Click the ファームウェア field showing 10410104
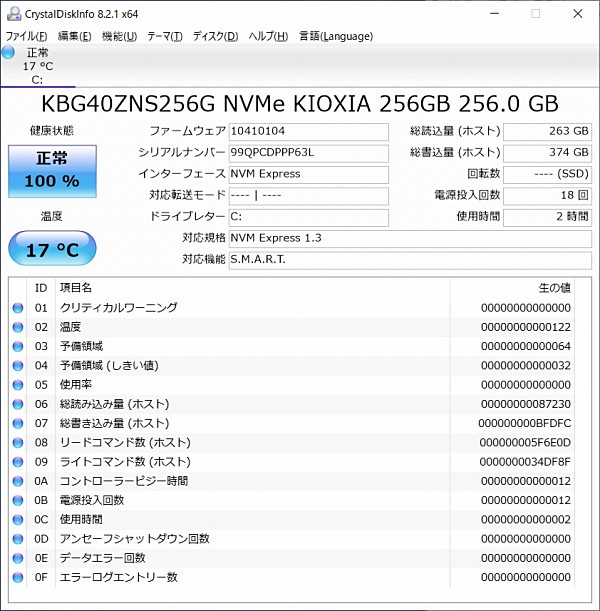 click(x=307, y=132)
